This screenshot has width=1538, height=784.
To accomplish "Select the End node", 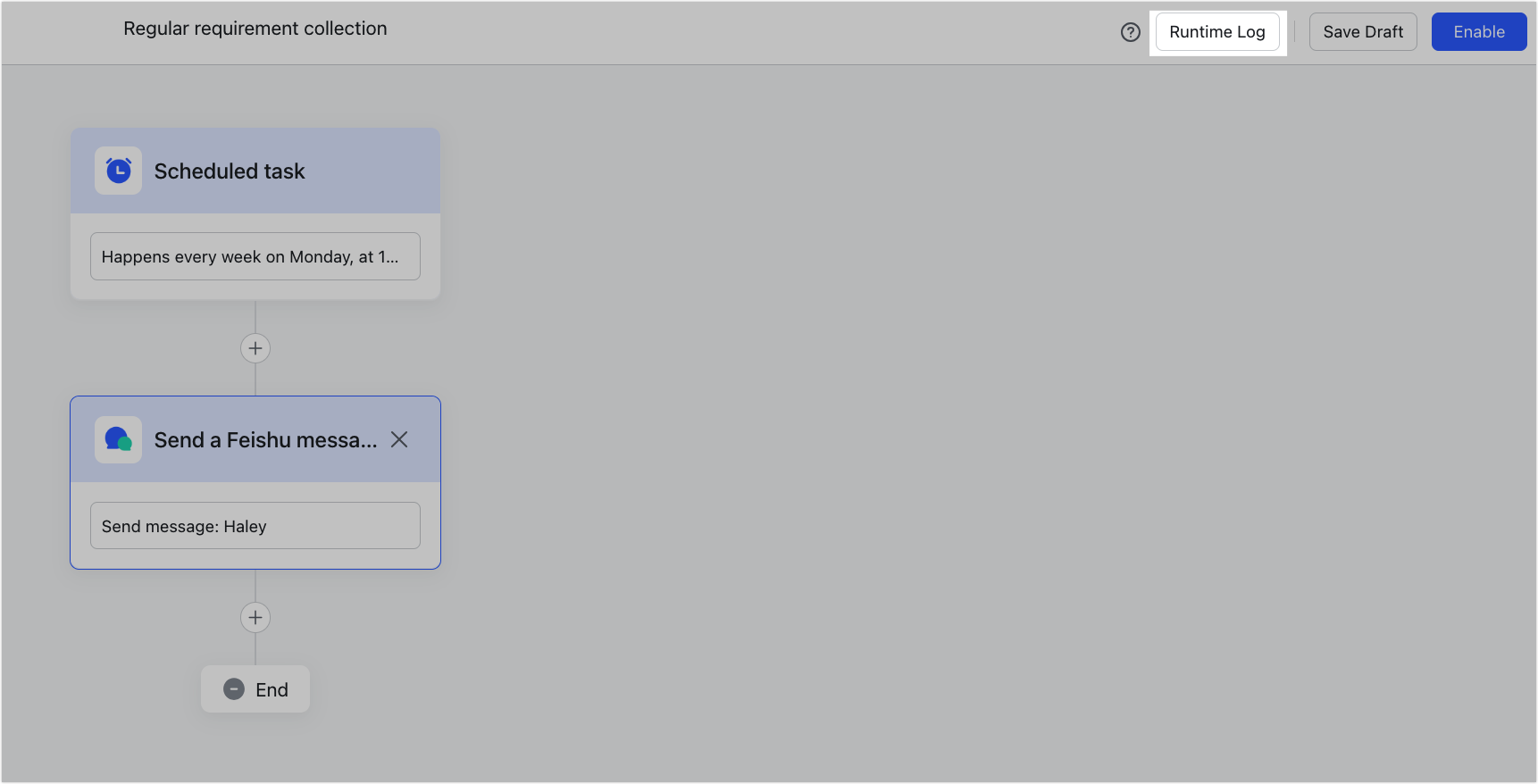I will point(255,689).
